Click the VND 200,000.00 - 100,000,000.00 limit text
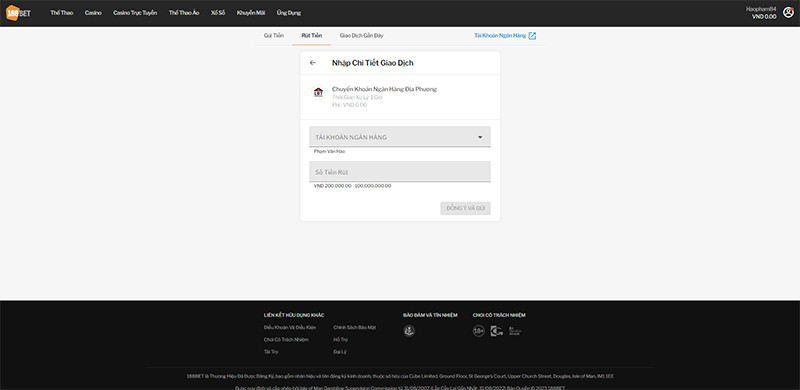The width and height of the screenshot is (800, 390). point(353,186)
